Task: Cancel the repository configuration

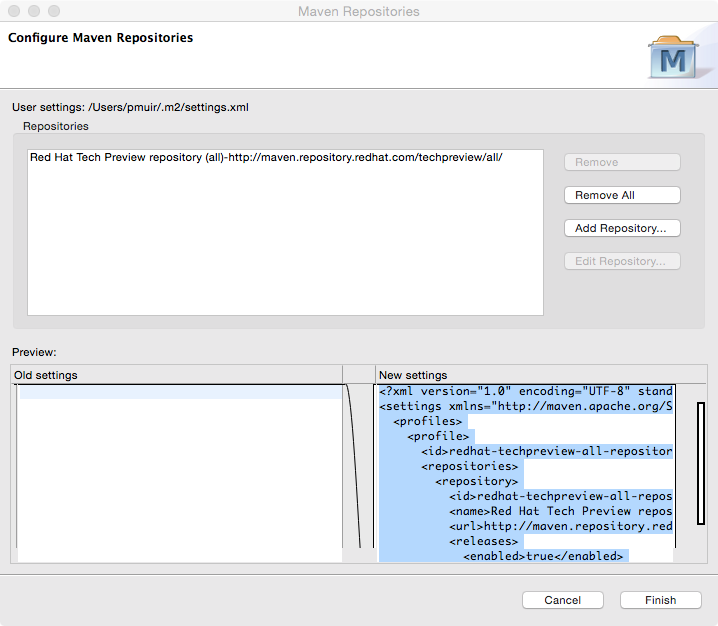Action: 562,600
